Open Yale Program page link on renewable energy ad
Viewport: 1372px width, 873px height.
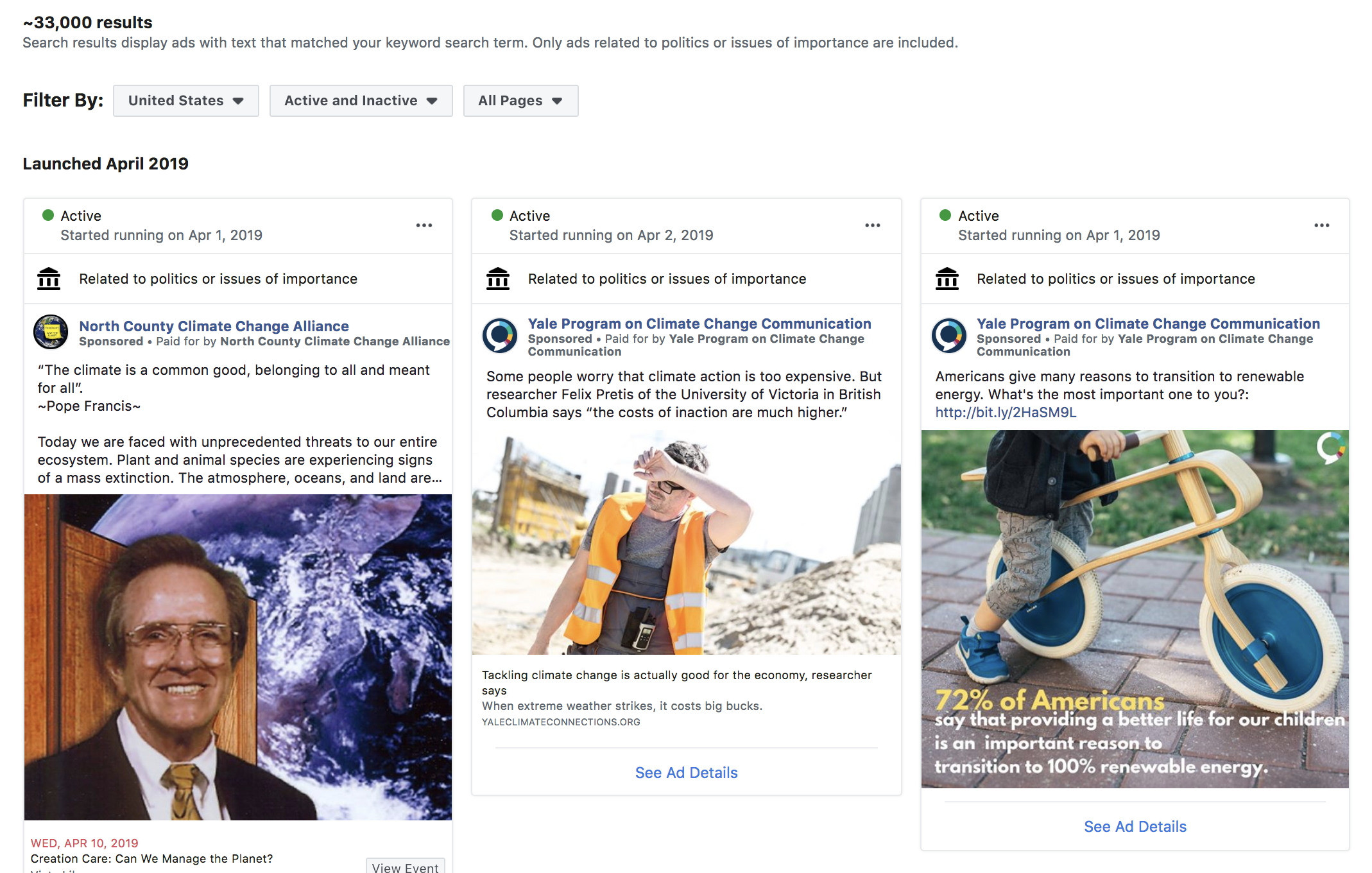point(1148,324)
